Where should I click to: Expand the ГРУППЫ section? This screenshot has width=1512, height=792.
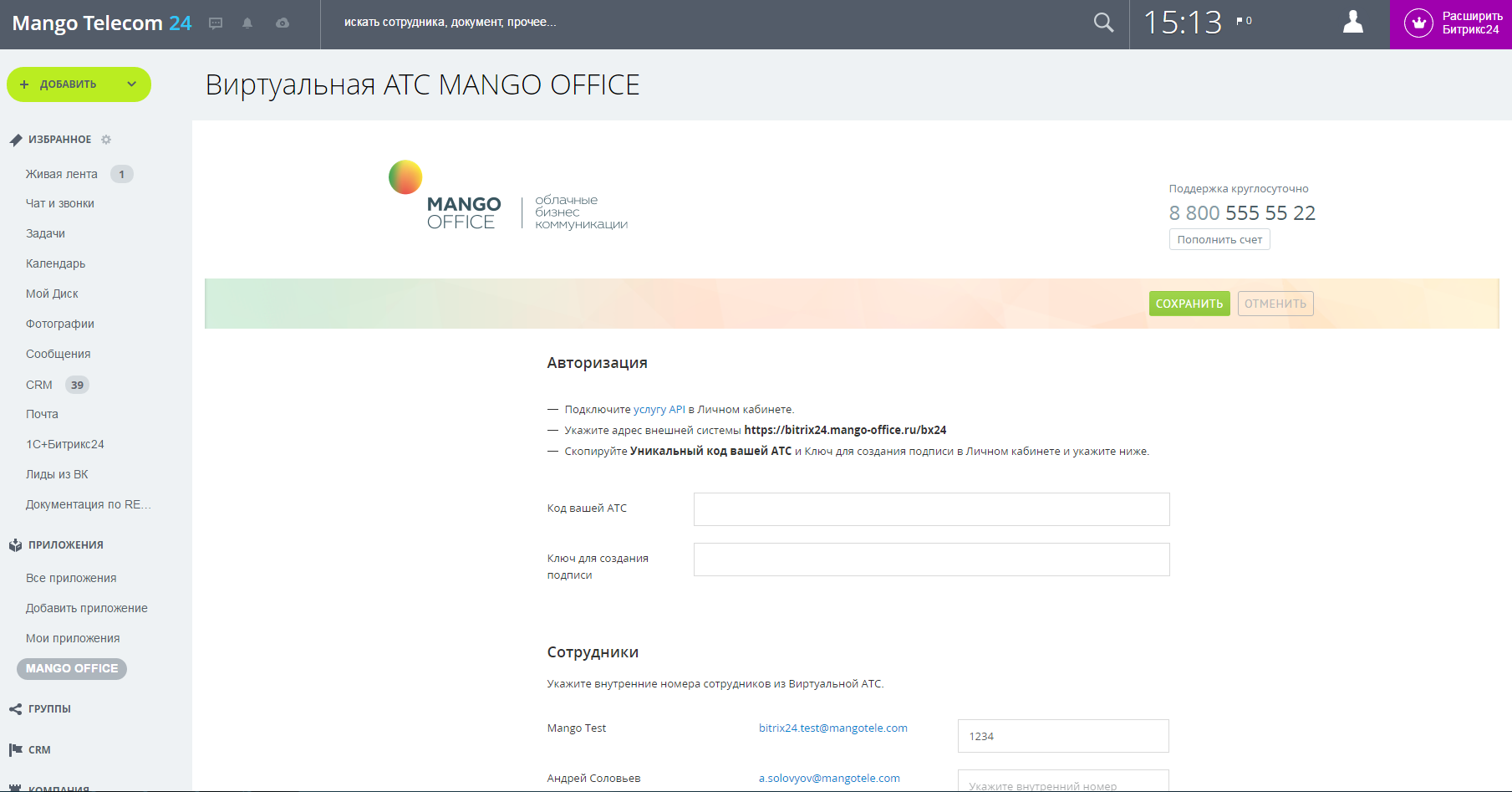click(50, 708)
